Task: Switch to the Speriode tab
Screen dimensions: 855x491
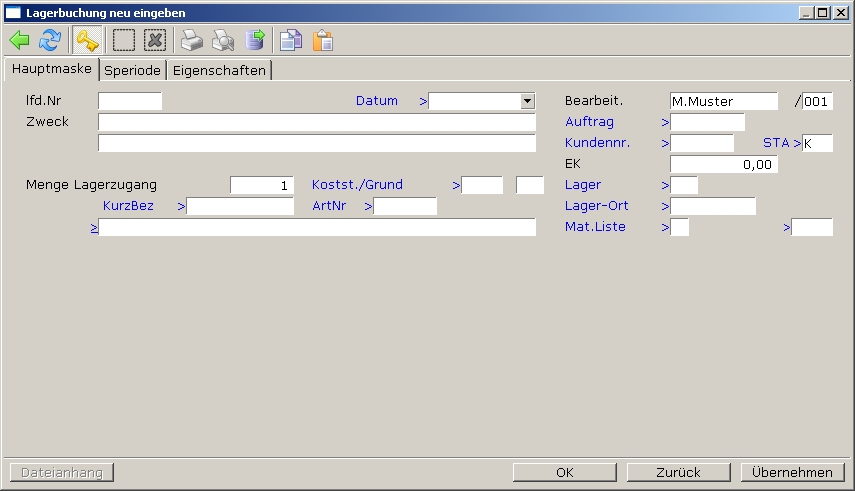Action: [133, 71]
